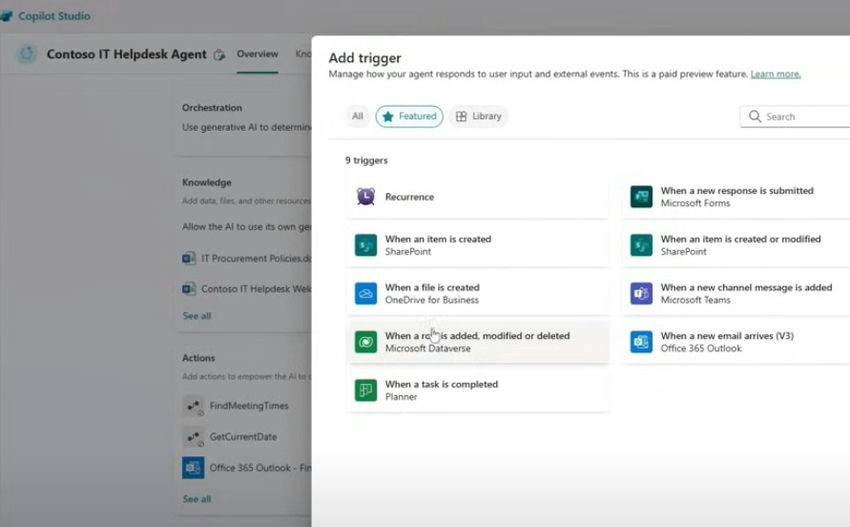
Task: Click the Microsoft Forms trigger icon
Action: click(641, 196)
